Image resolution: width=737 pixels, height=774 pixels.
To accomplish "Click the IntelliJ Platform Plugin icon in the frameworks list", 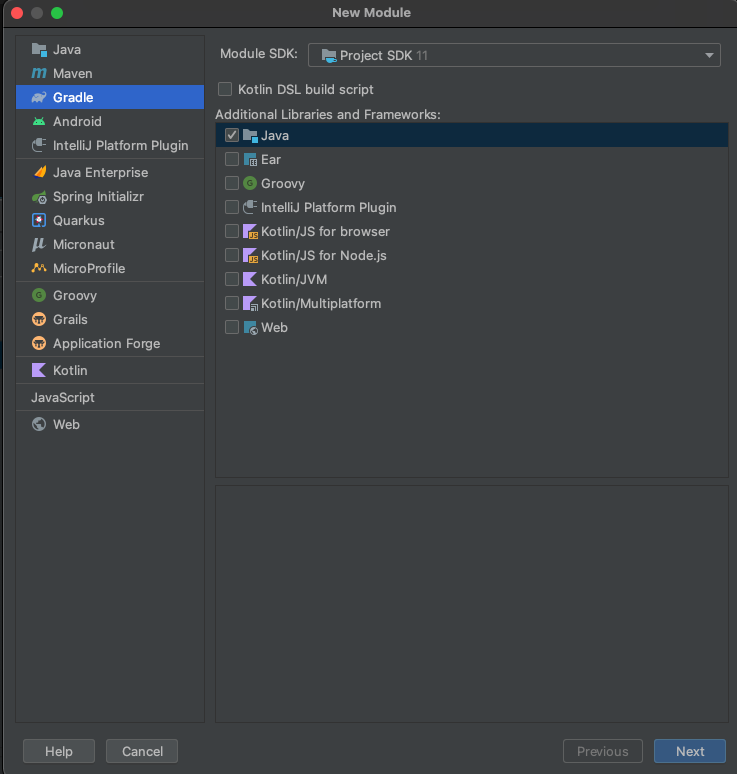I will (250, 207).
